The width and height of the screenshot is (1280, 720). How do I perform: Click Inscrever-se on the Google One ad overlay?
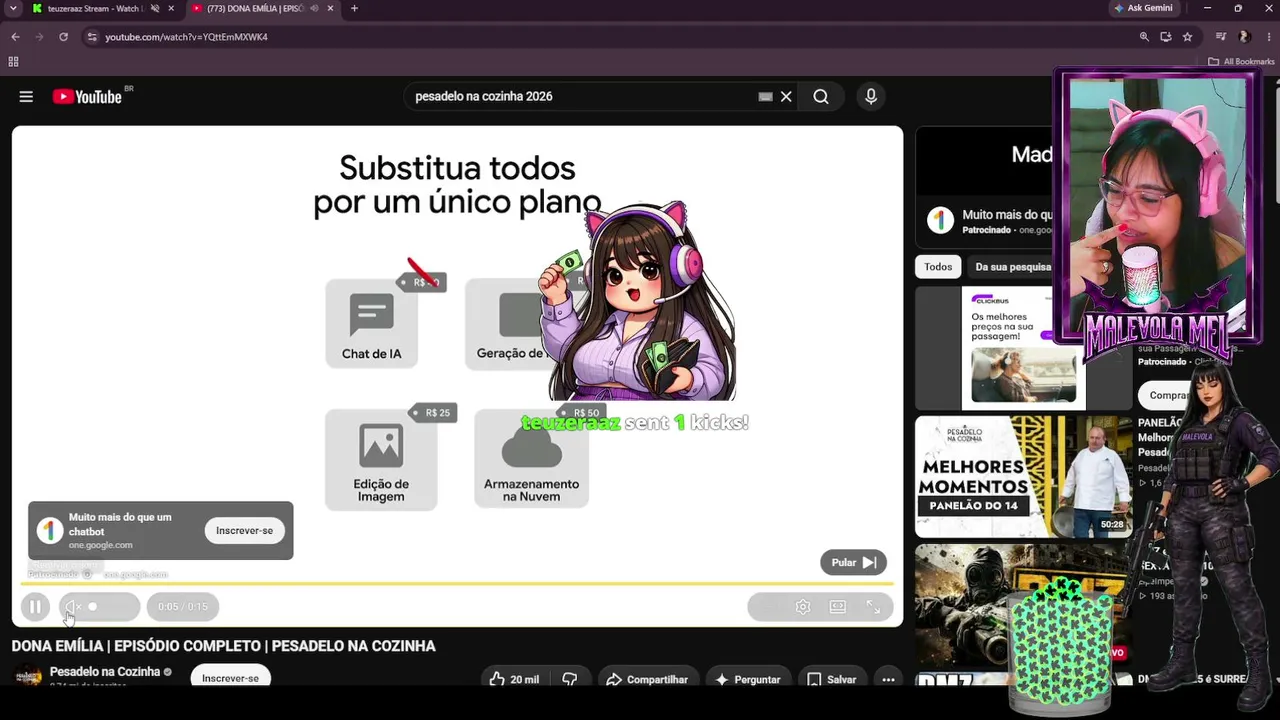click(244, 531)
